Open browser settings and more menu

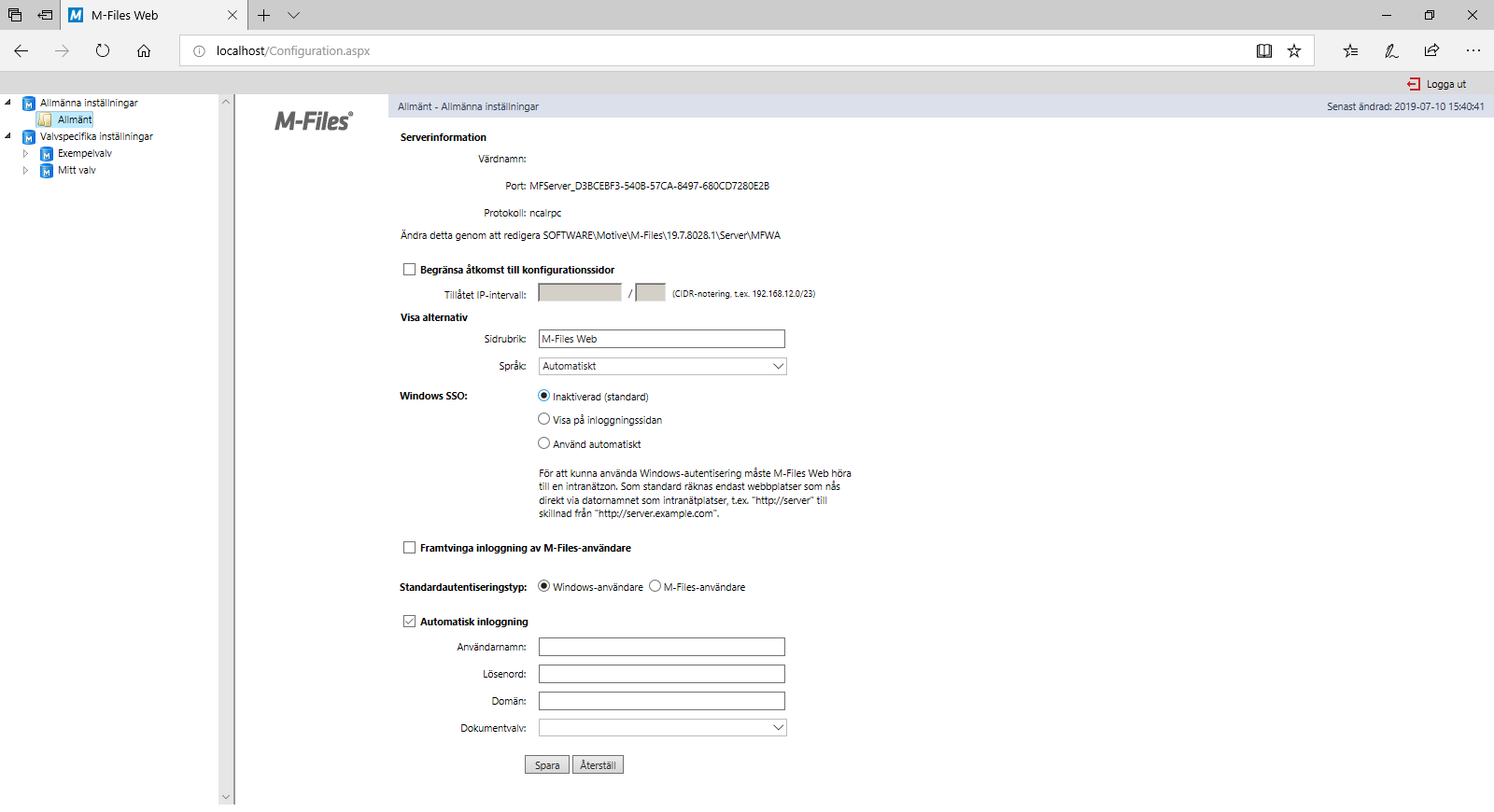1473,50
